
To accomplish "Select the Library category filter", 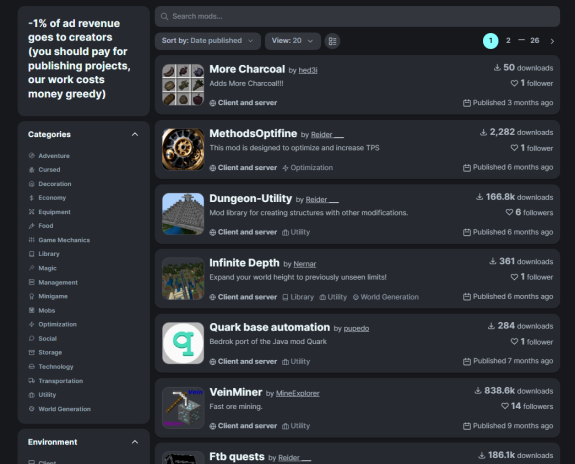I will 44,254.
